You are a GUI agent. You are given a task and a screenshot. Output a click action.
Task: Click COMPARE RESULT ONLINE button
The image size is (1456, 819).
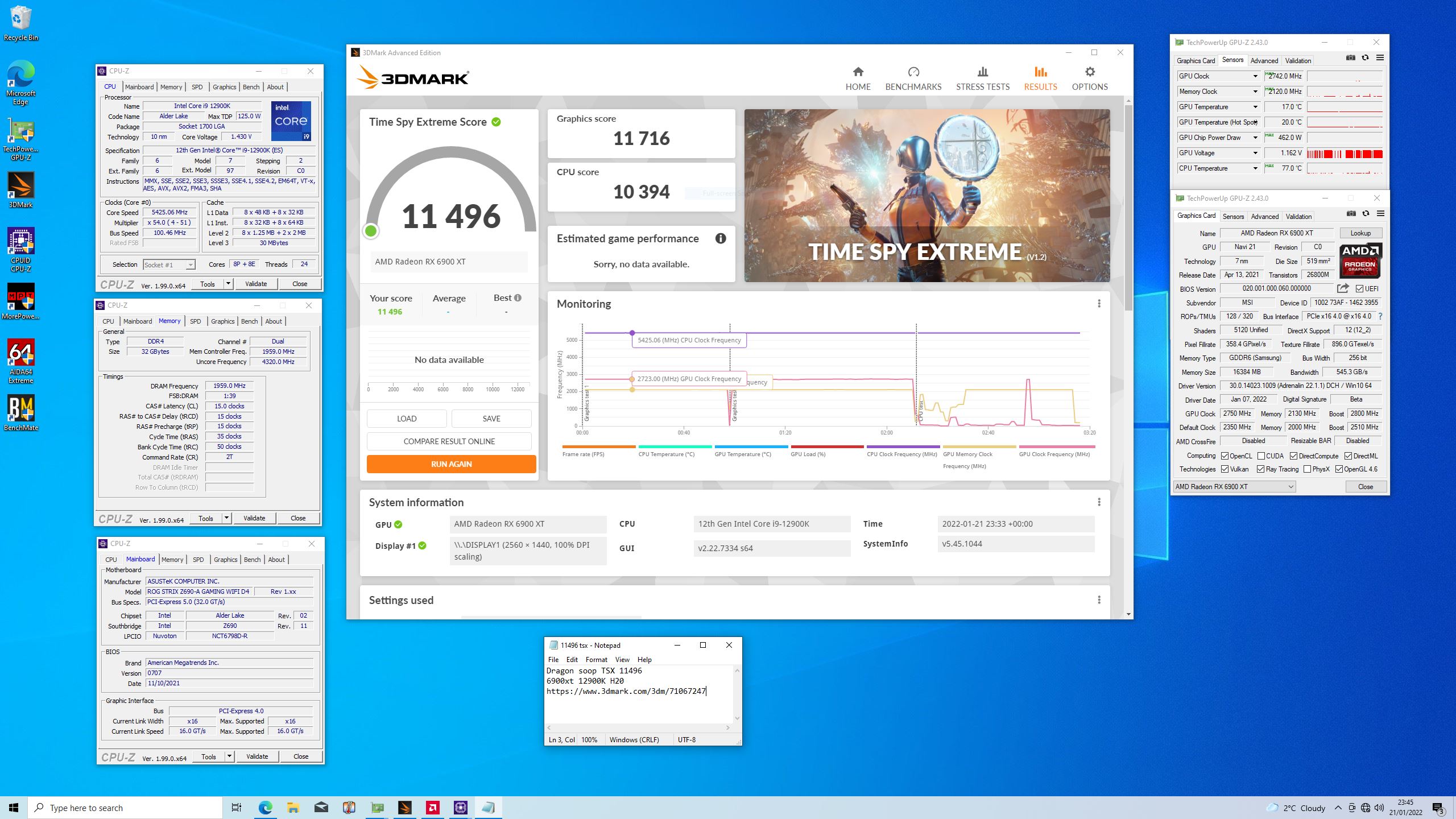(x=449, y=441)
